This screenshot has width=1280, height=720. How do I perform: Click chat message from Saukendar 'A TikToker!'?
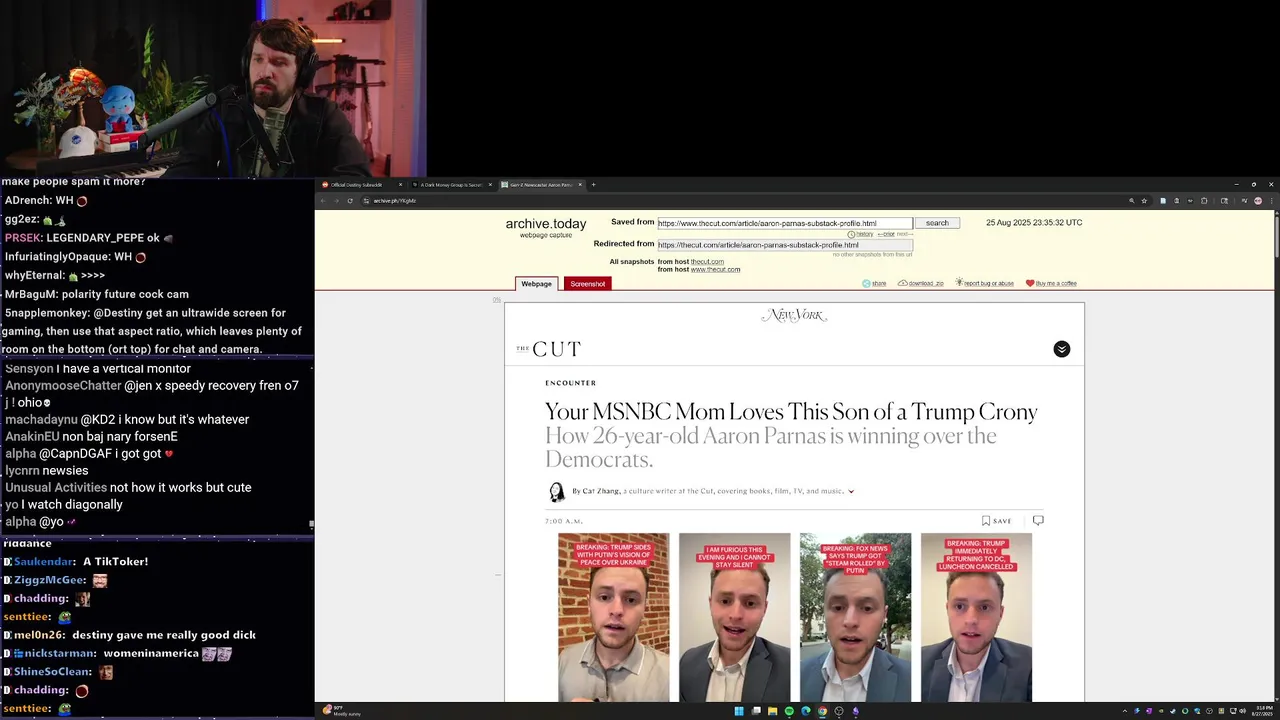click(76, 562)
